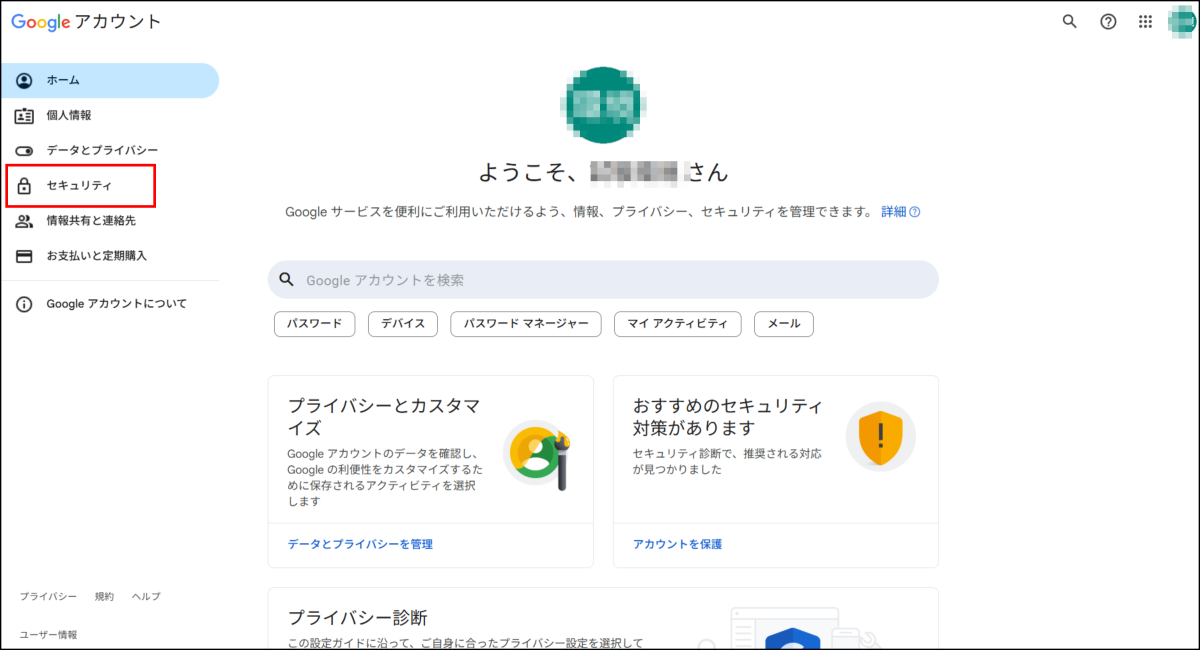Focus the Google アカウントを検索 field
Screen dimensions: 1200x650
tap(603, 280)
